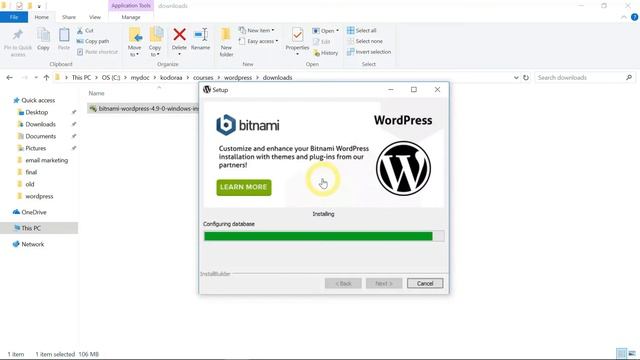640x360 pixels.
Task: Click Edit in the Open group
Action: 322,42
